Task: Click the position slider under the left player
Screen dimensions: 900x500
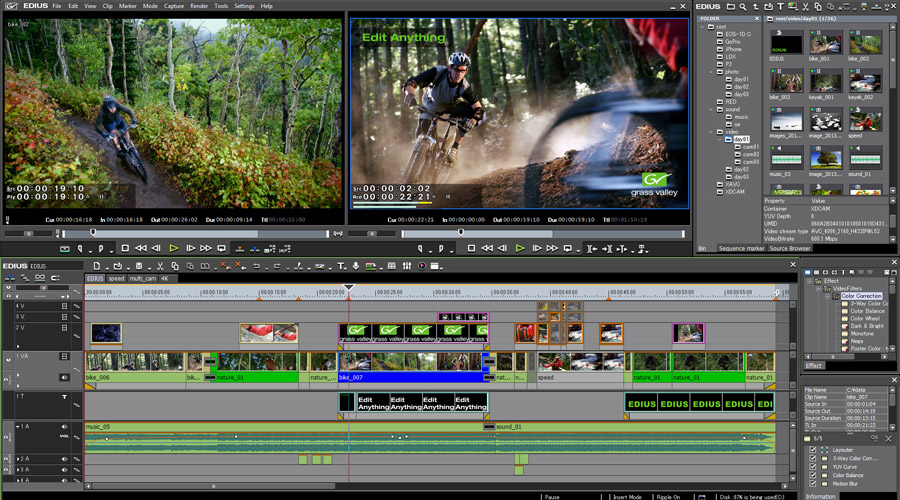Action: (x=195, y=234)
